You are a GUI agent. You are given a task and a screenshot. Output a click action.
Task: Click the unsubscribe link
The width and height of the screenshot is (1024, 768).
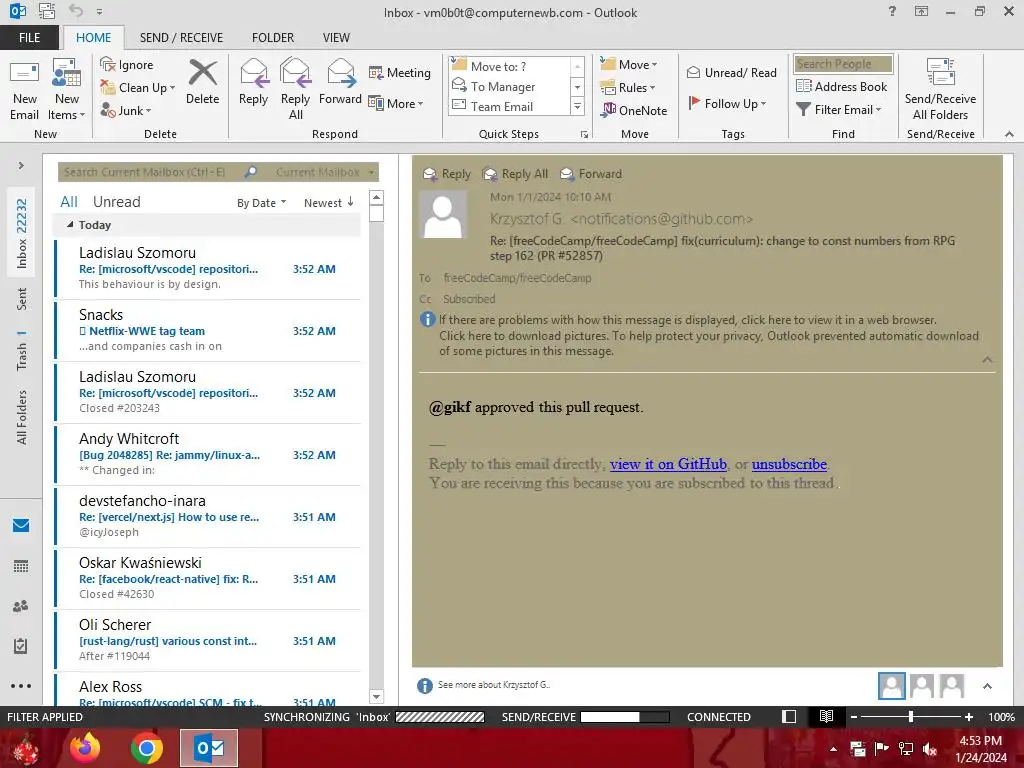pos(789,464)
